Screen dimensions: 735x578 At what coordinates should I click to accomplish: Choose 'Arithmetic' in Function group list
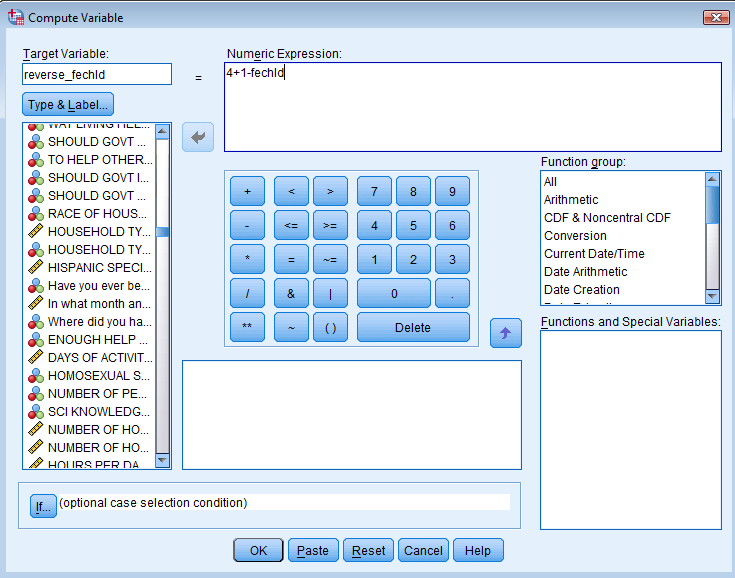571,199
